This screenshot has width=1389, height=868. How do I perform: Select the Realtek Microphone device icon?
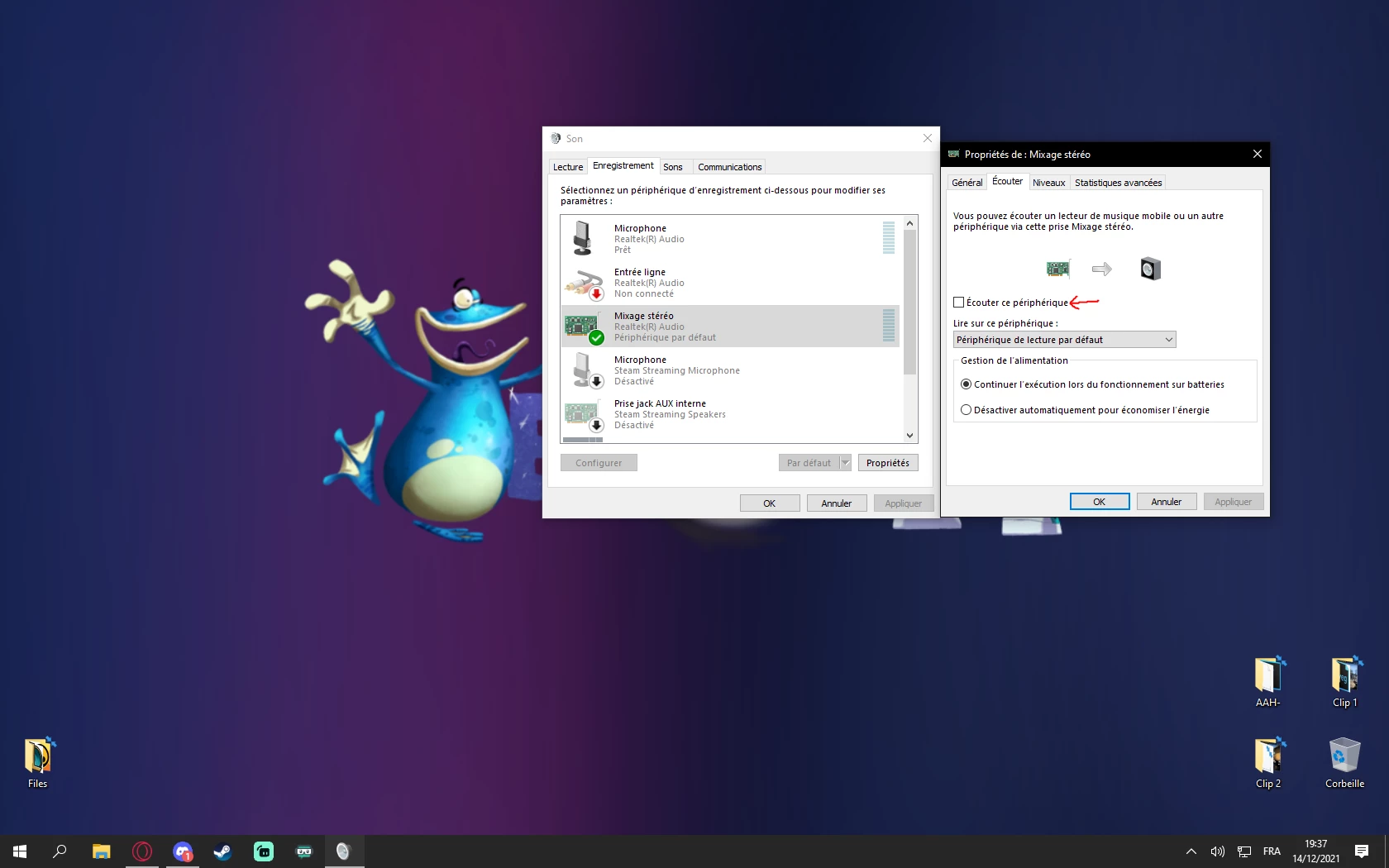pos(583,238)
